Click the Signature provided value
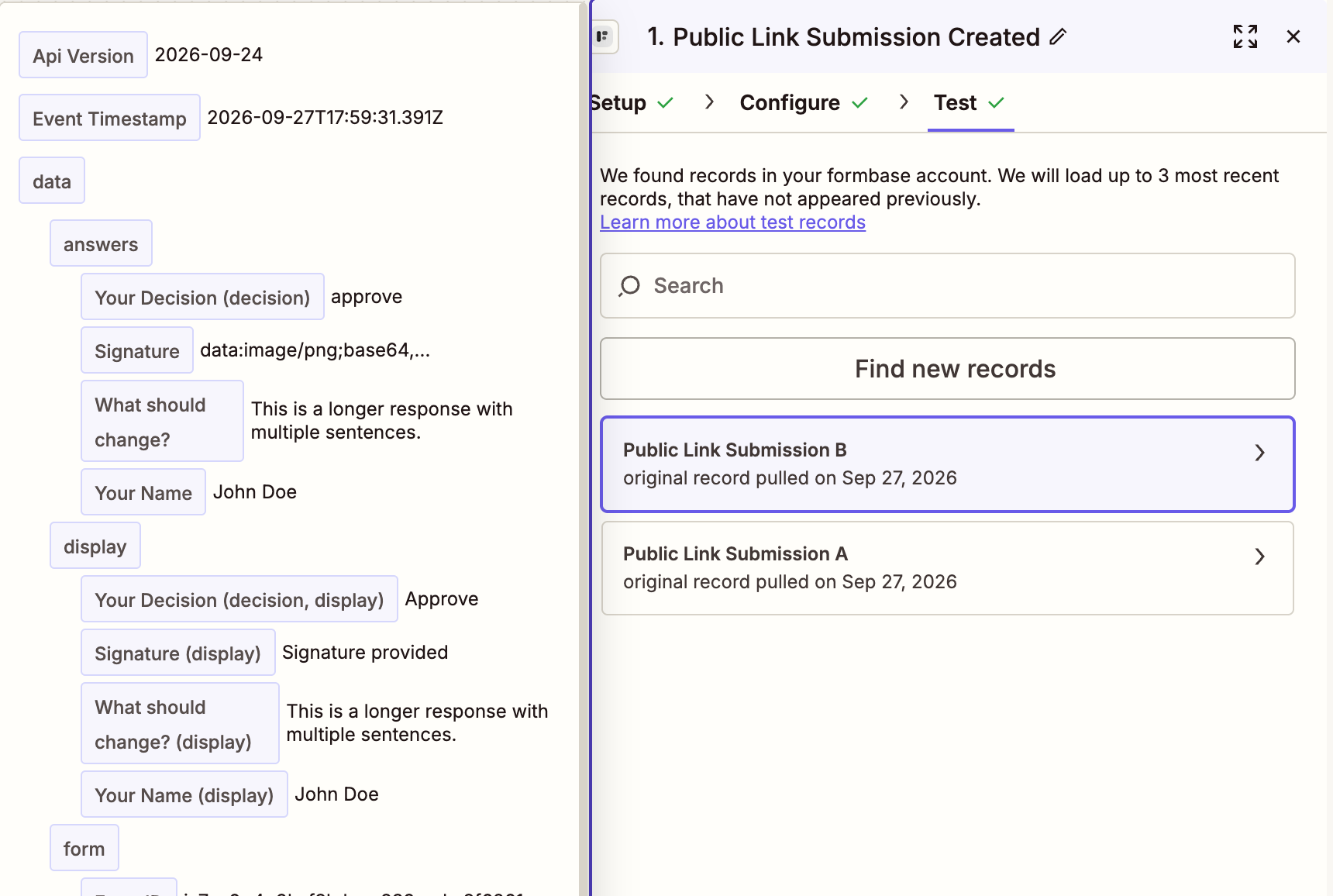Image resolution: width=1333 pixels, height=896 pixels. coord(365,653)
